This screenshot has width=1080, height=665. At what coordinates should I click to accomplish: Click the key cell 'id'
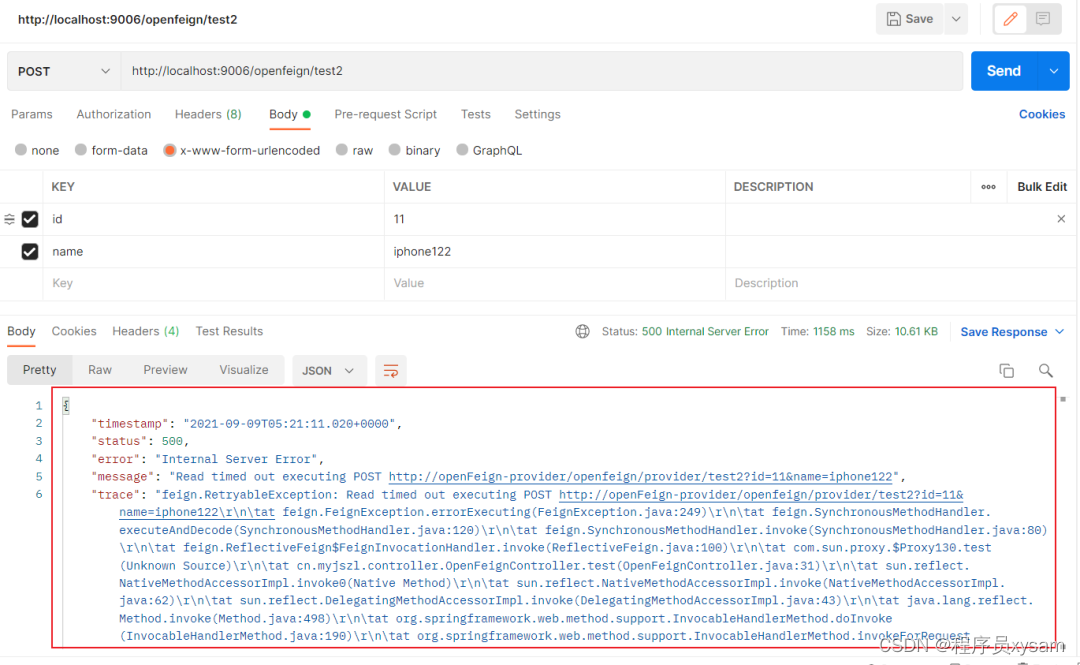point(214,219)
